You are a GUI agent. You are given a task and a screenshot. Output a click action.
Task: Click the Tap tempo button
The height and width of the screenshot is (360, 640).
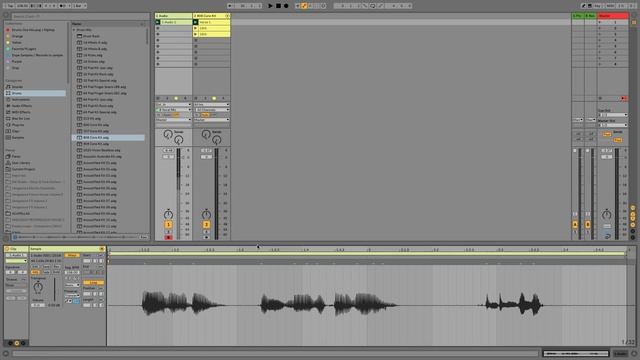10,6
